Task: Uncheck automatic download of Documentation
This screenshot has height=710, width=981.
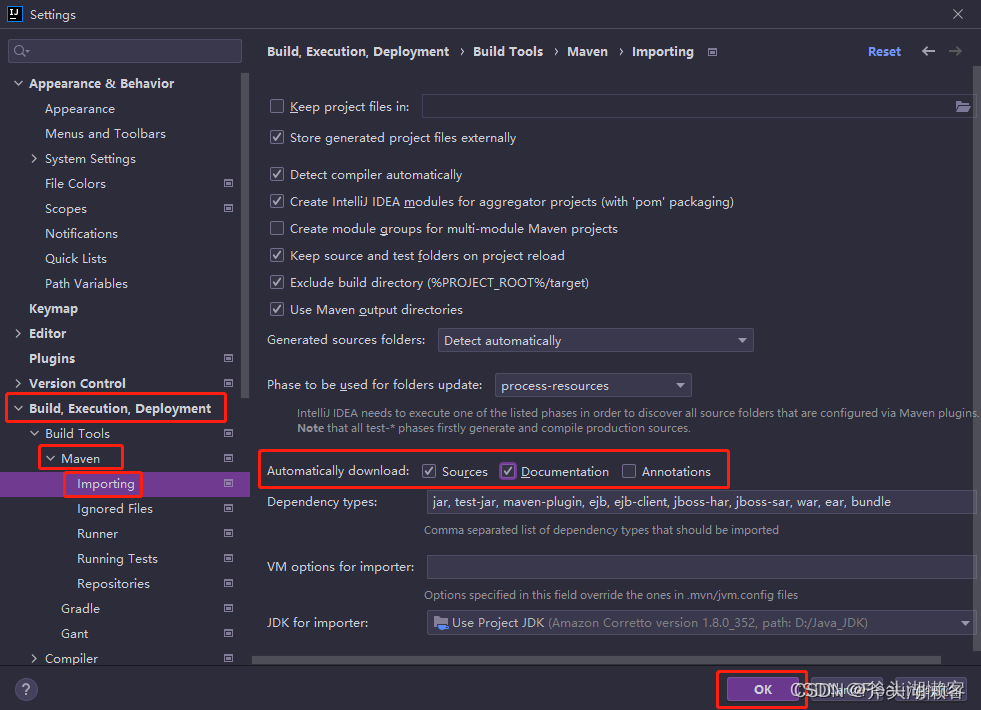Action: point(508,471)
